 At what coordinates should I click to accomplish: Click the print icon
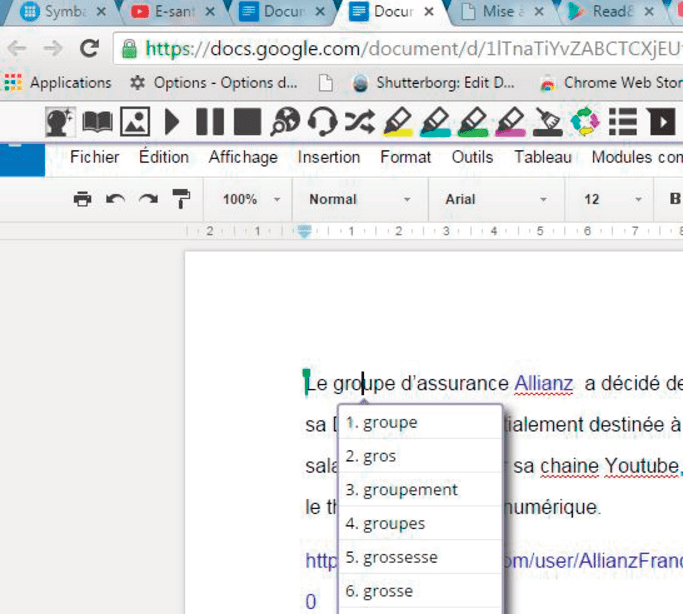point(83,199)
